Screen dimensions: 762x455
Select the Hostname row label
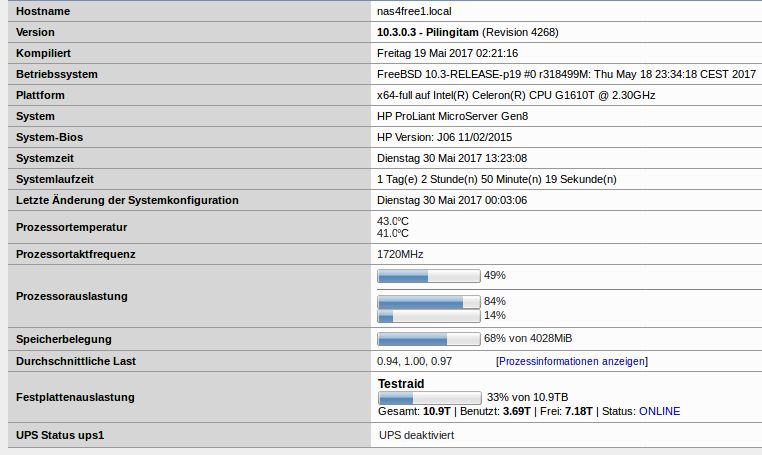43,11
